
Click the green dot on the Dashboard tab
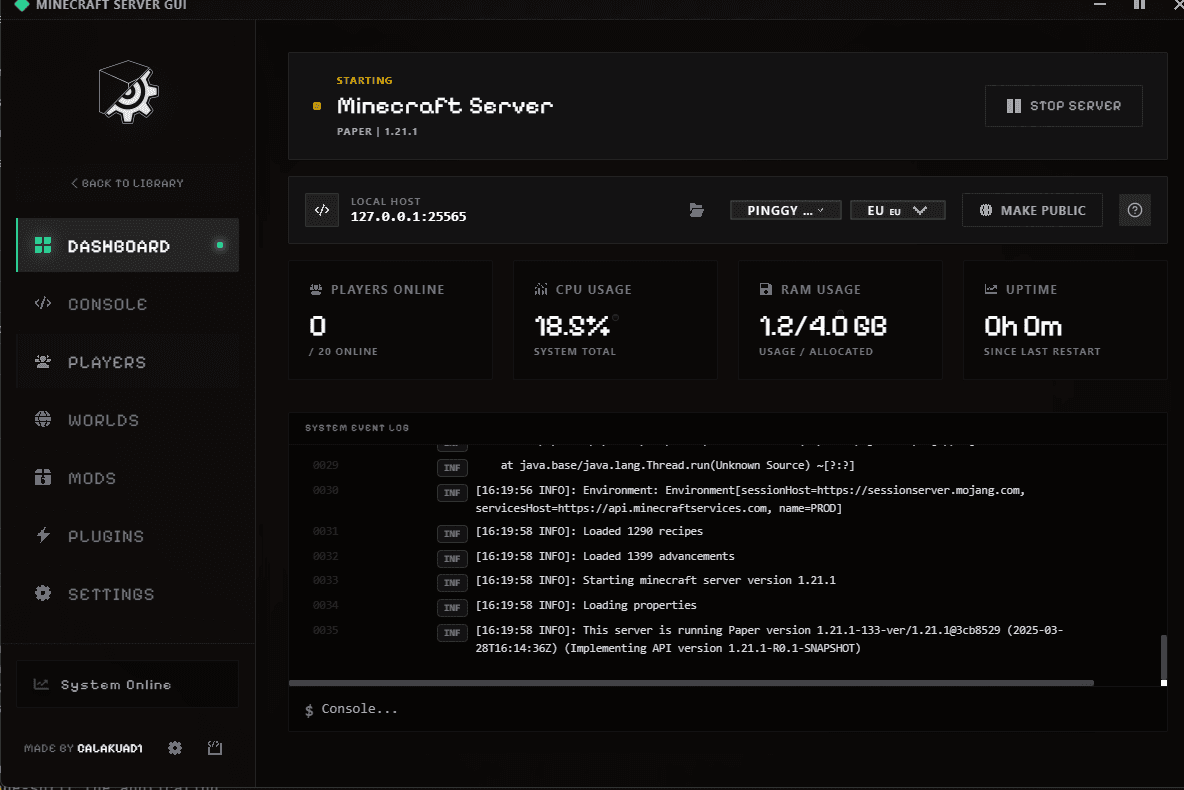click(x=220, y=245)
